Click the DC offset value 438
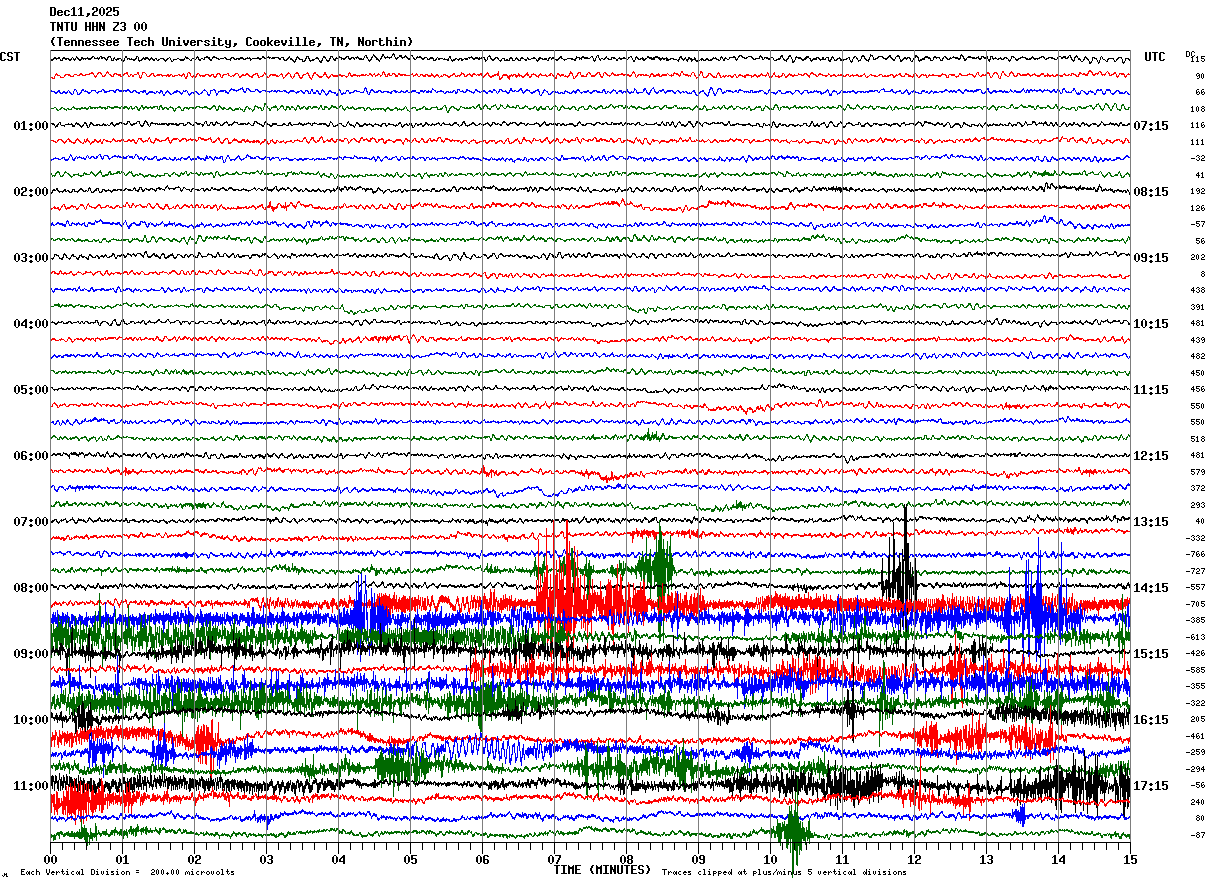Image resolution: width=1210 pixels, height=886 pixels. pyautogui.click(x=1198, y=291)
